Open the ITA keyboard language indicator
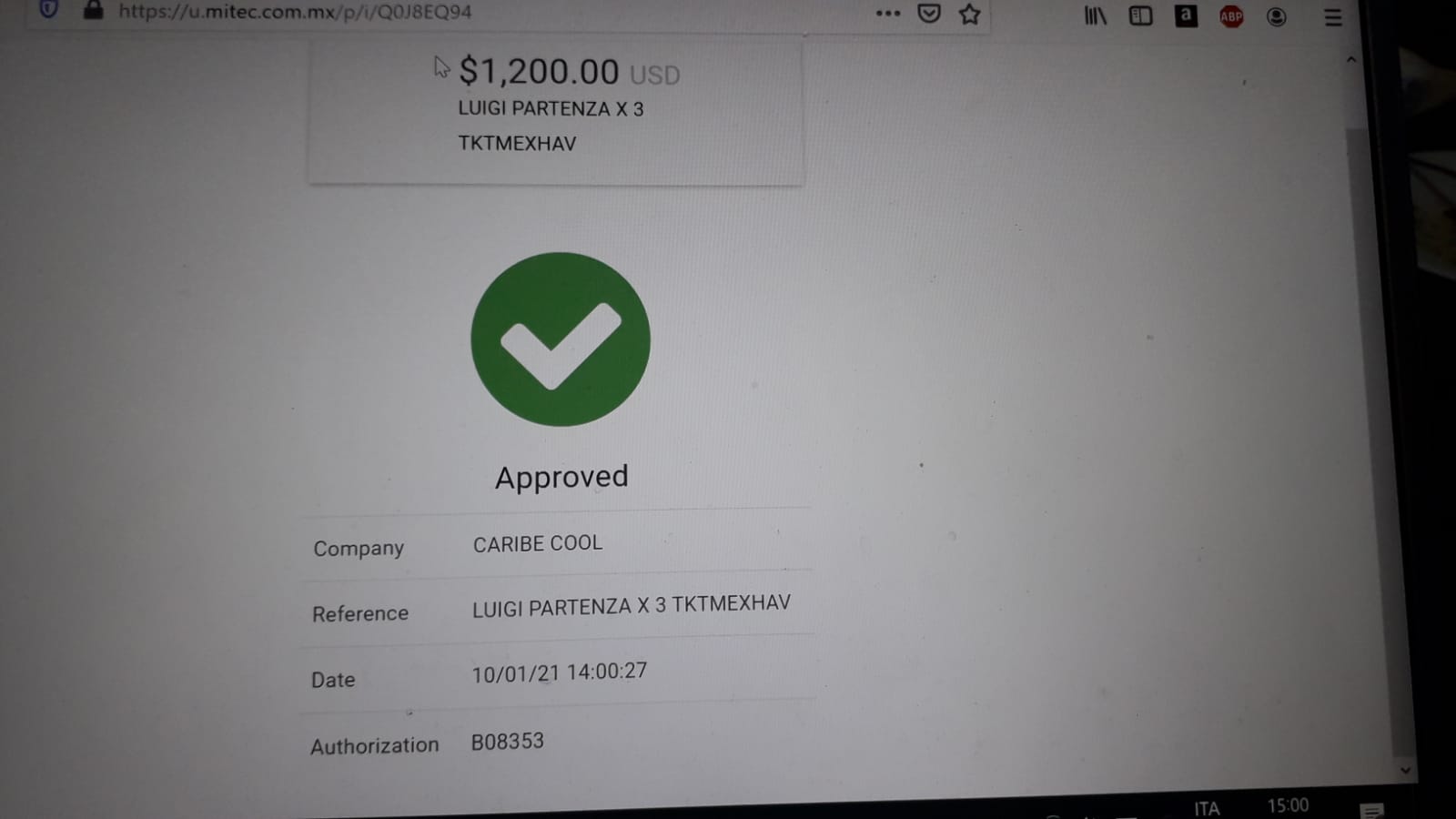Viewport: 1456px width, 819px height. click(1207, 808)
